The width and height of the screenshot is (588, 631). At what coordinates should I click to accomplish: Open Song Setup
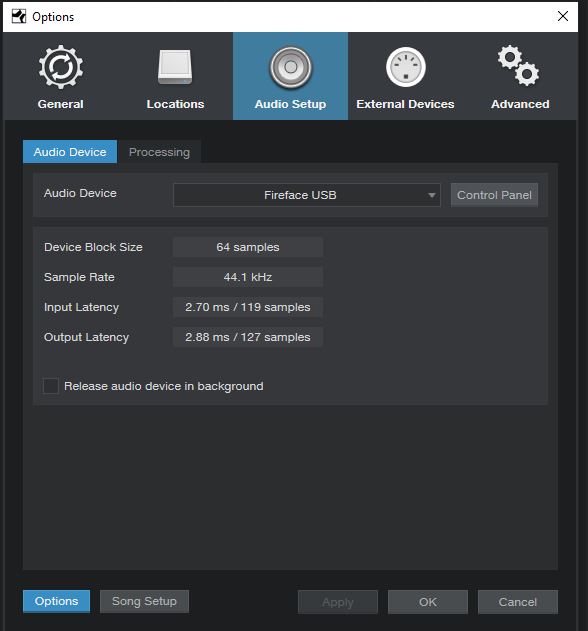coord(144,601)
